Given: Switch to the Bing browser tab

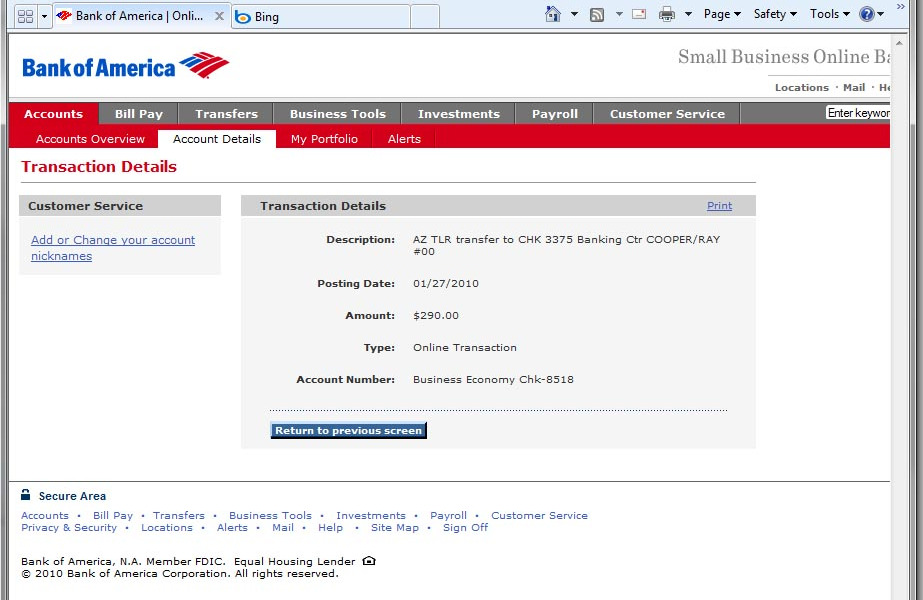Looking at the screenshot, I should [x=320, y=17].
